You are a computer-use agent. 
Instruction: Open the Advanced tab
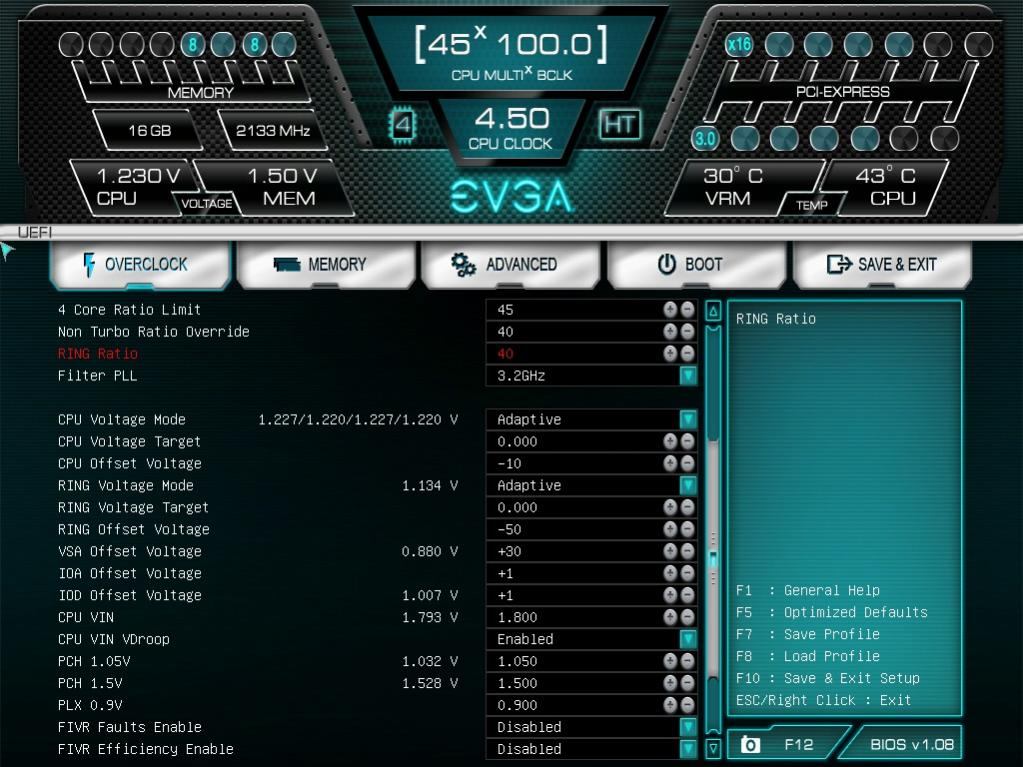(x=511, y=264)
